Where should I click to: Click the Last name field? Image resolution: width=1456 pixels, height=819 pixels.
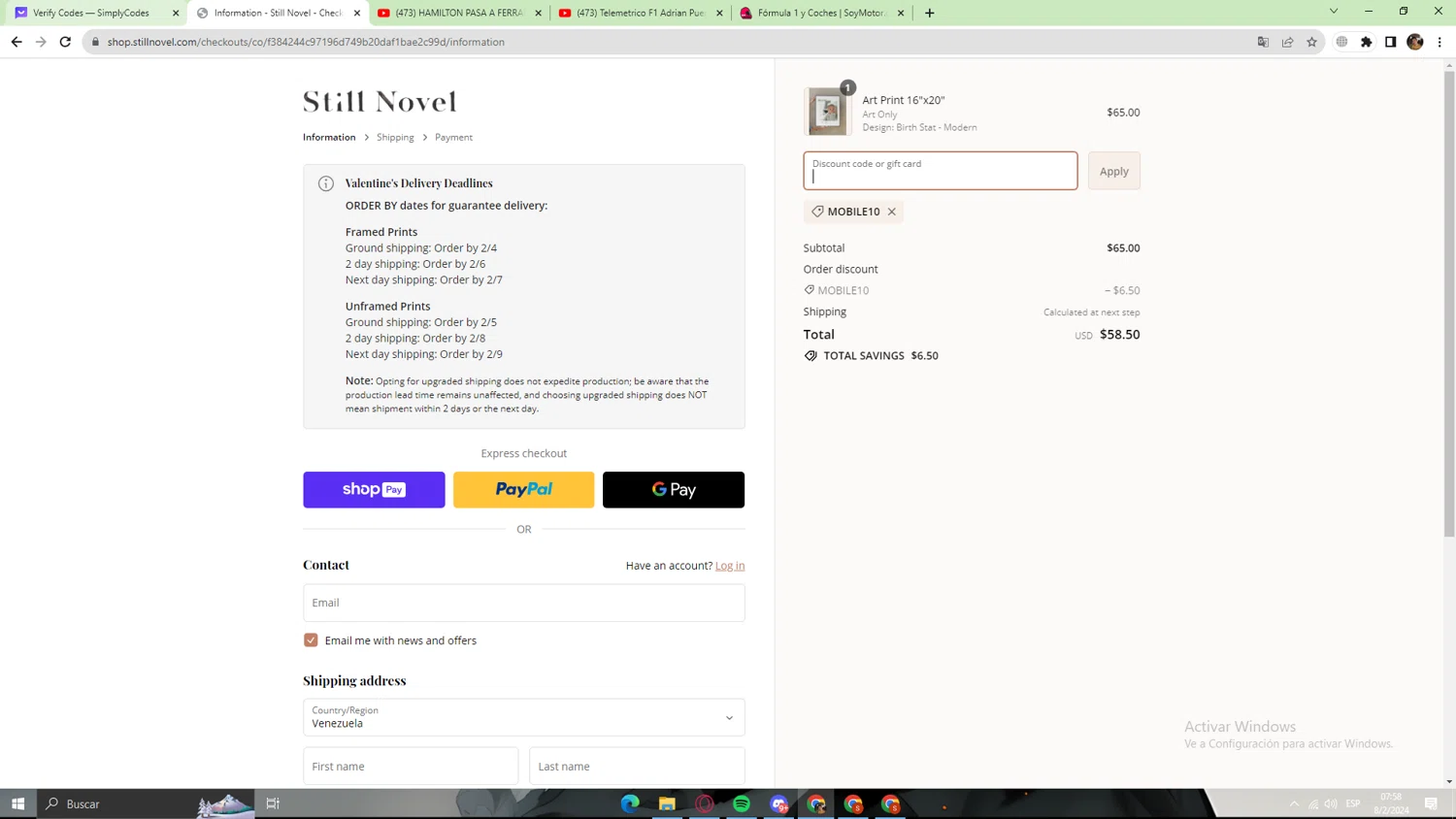pos(637,766)
